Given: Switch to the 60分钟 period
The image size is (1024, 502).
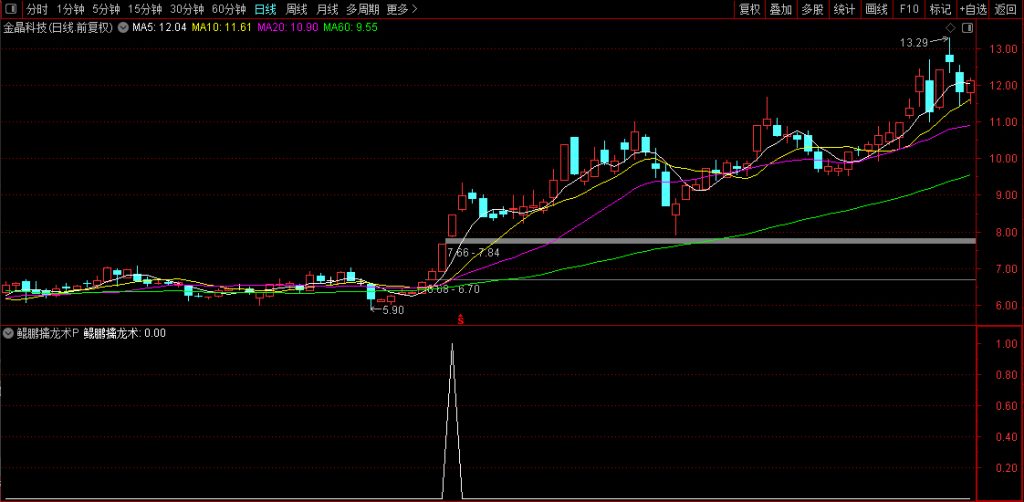Looking at the screenshot, I should click(x=229, y=9).
